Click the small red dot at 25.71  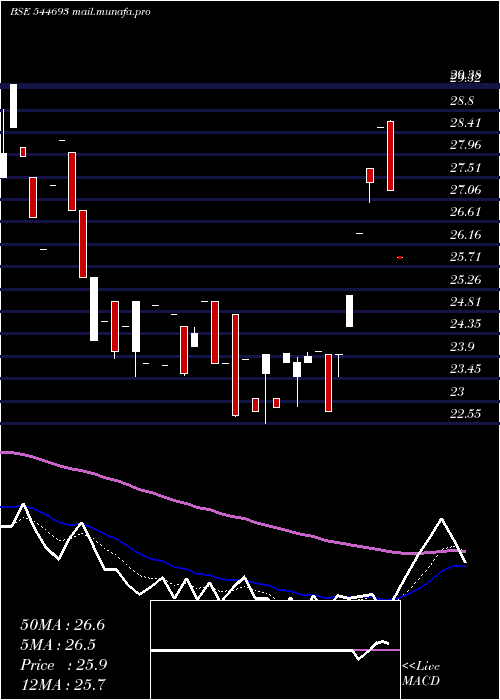[x=400, y=258]
